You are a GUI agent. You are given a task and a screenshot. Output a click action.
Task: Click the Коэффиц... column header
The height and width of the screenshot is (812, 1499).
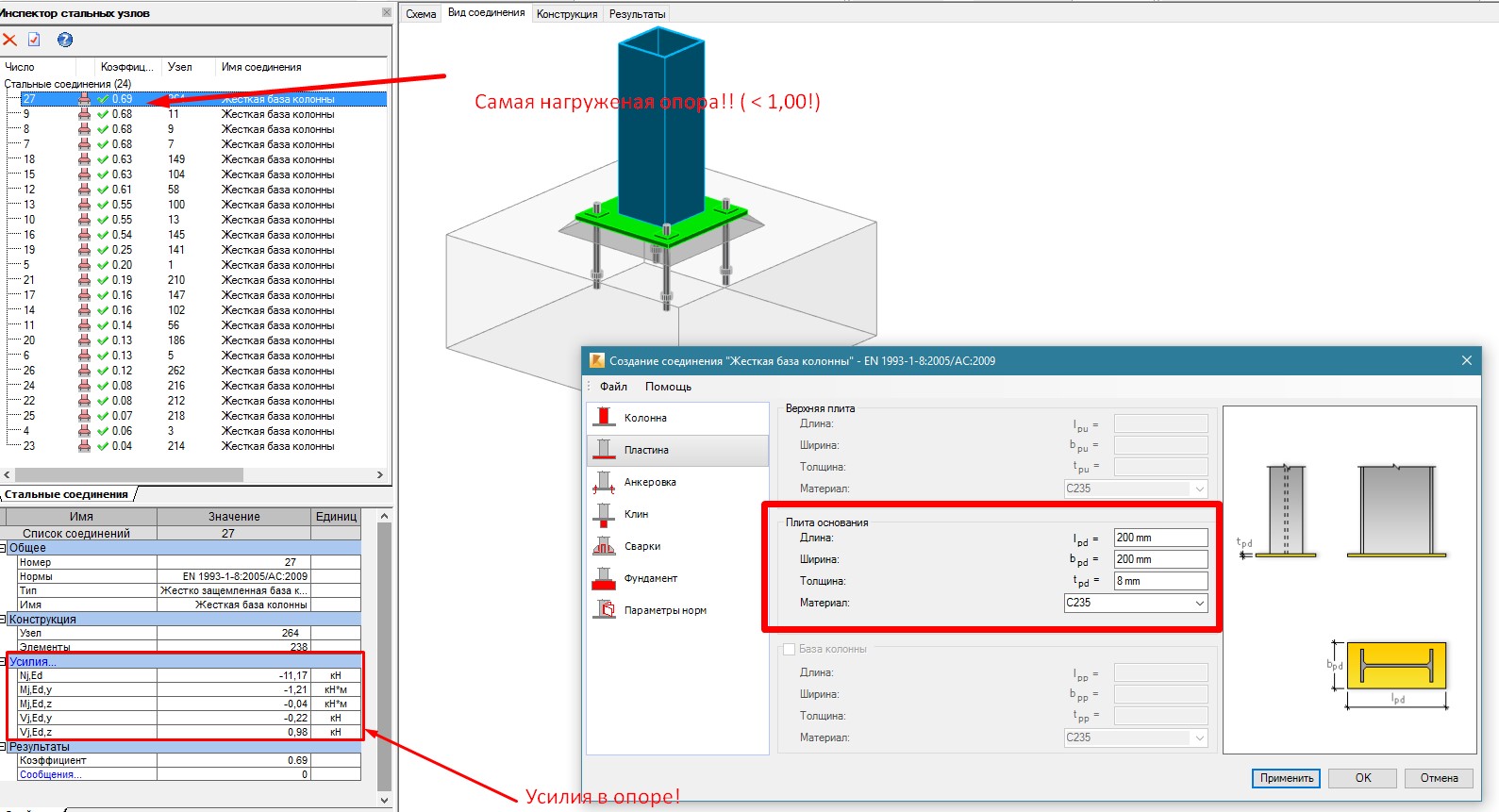(128, 67)
